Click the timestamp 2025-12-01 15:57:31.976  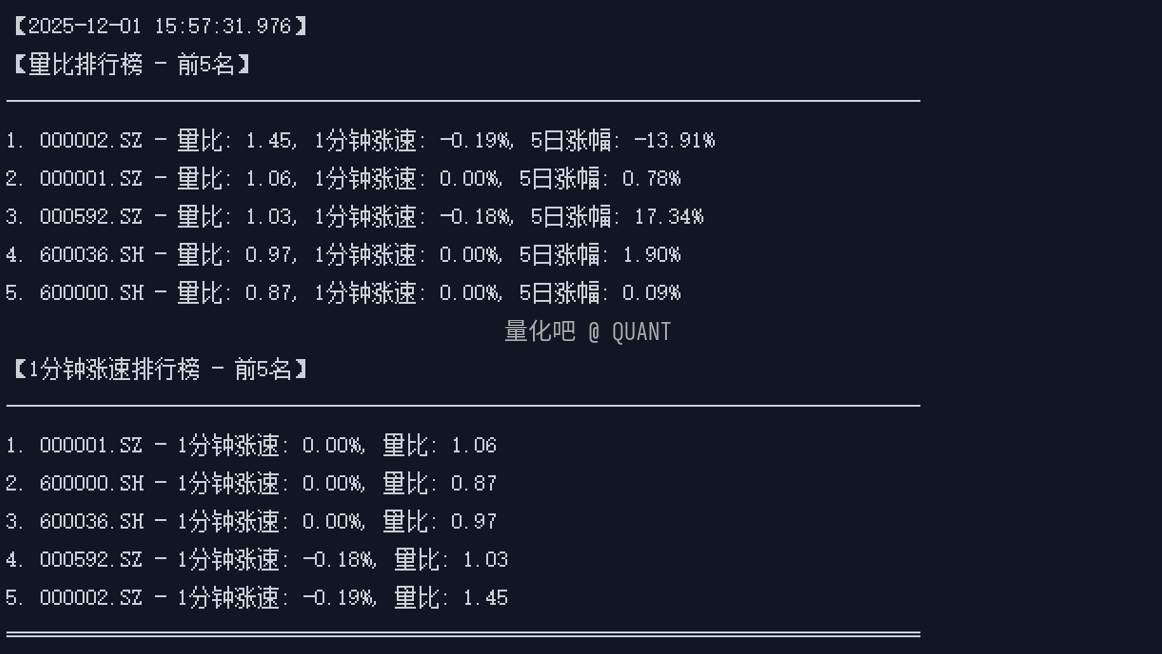pos(159,26)
